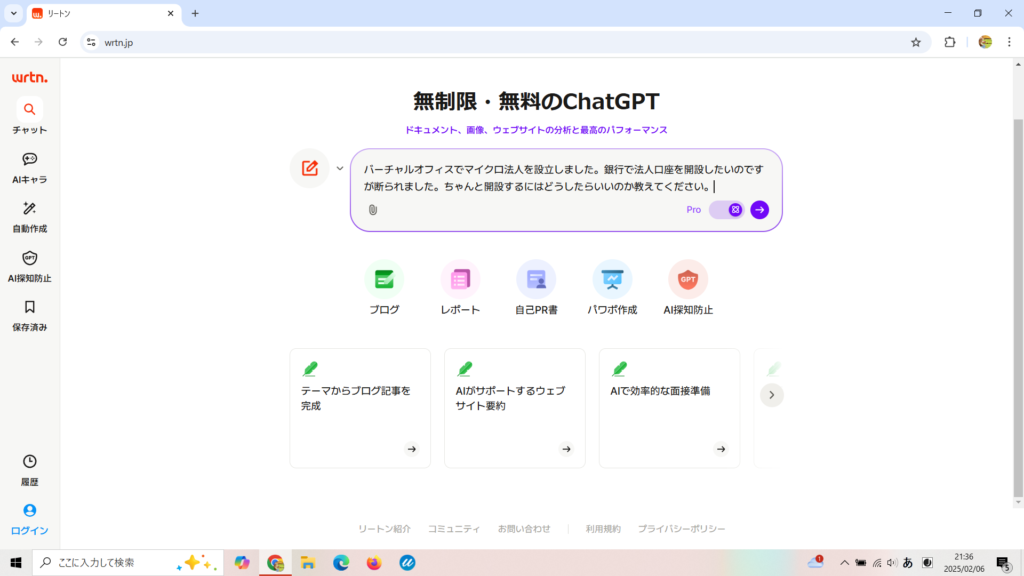Image resolution: width=1024 pixels, height=576 pixels.
Task: Click the page vertical scrollbar
Action: click(x=1018, y=300)
